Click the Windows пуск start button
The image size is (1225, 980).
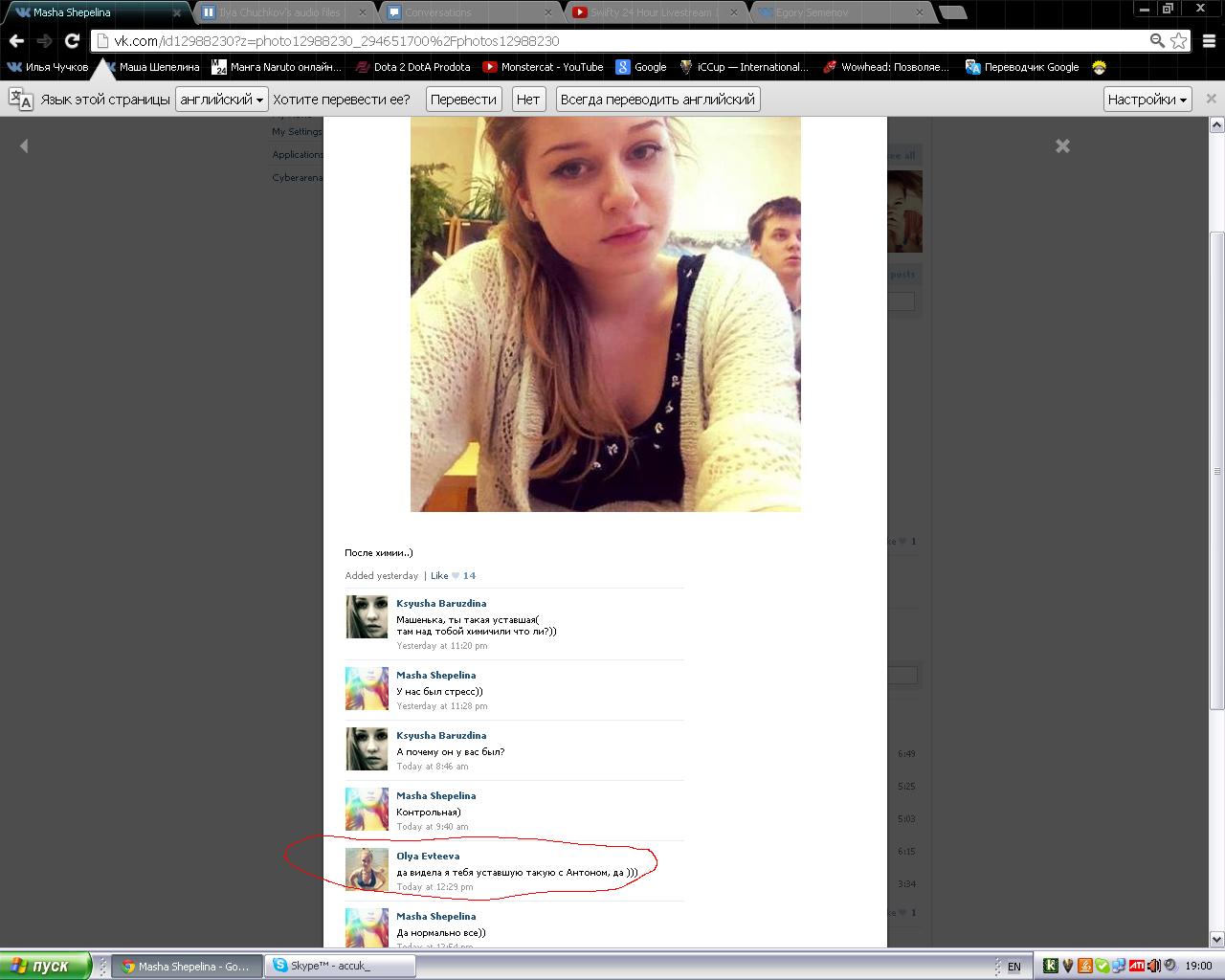click(45, 966)
